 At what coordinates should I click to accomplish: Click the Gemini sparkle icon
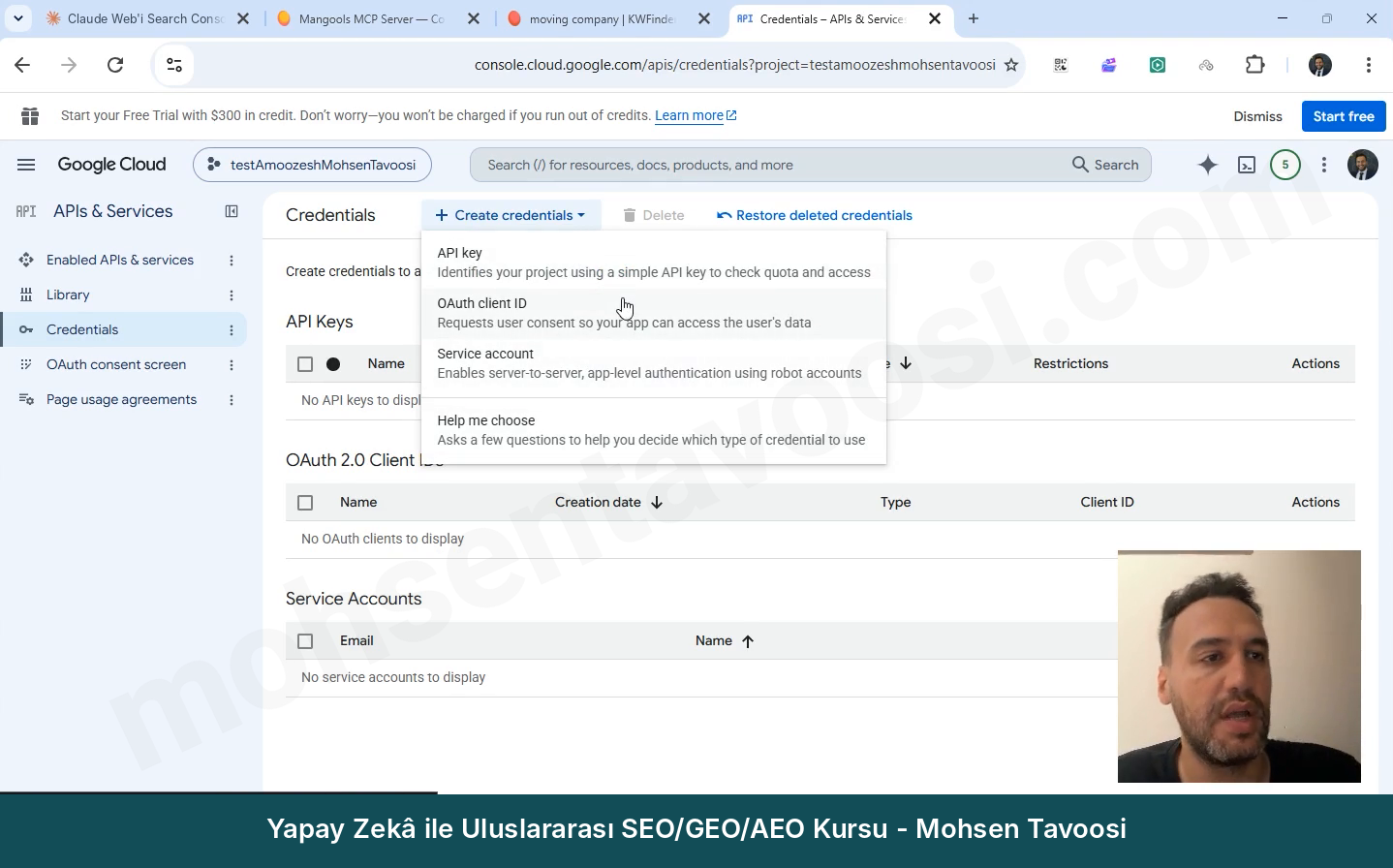[1207, 165]
